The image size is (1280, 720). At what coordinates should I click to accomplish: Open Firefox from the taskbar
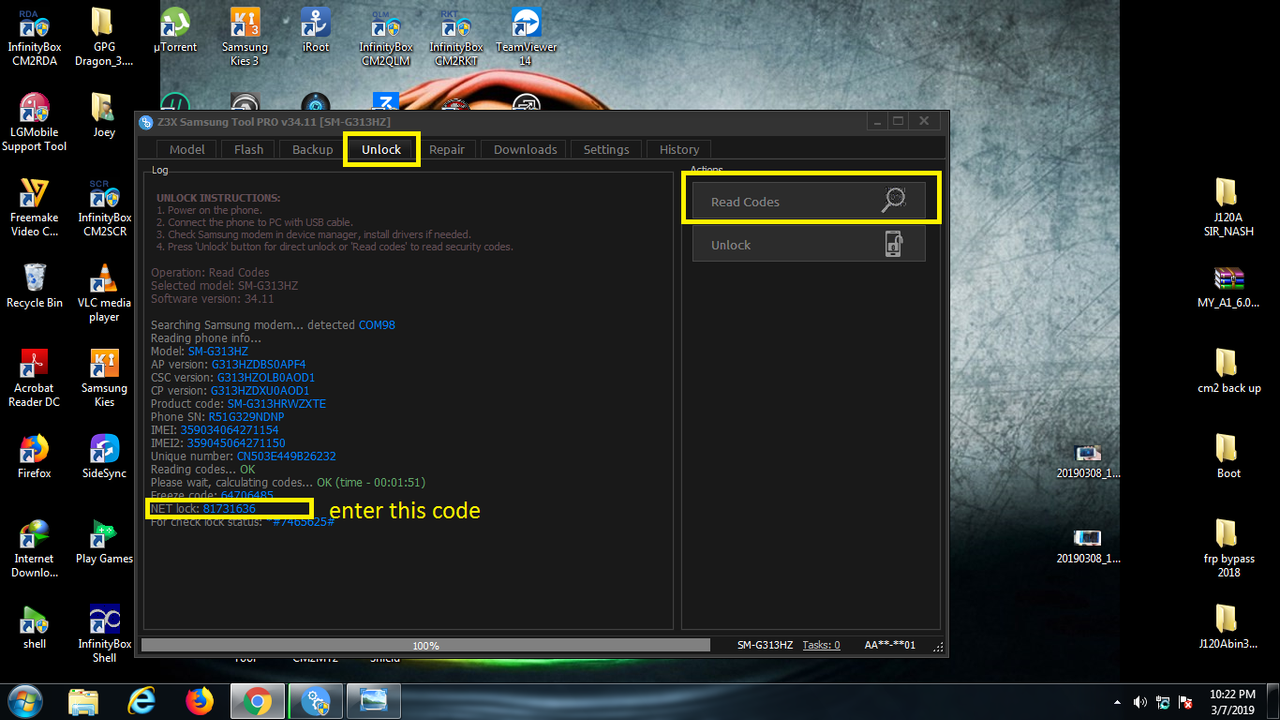pos(200,701)
